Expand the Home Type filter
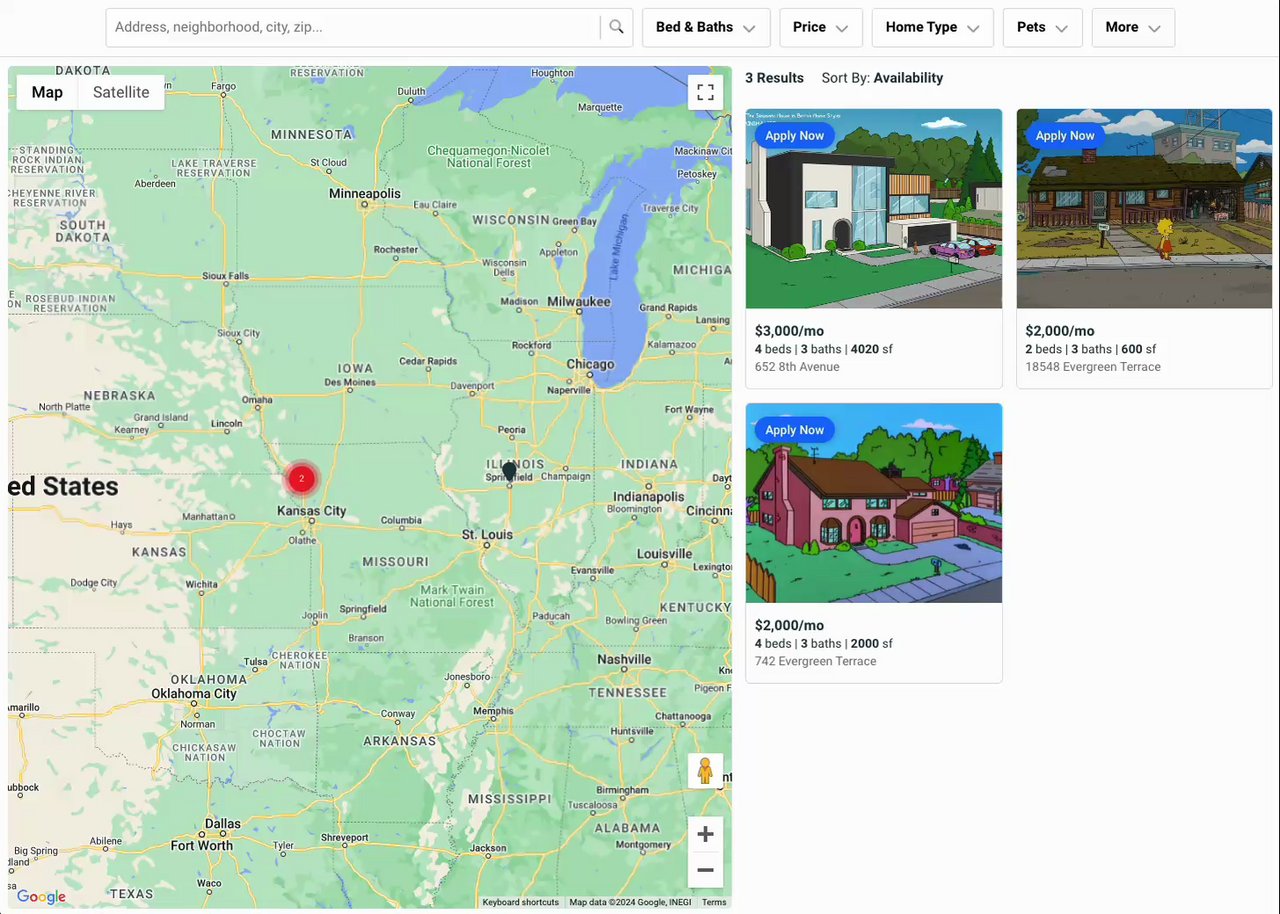 932,28
